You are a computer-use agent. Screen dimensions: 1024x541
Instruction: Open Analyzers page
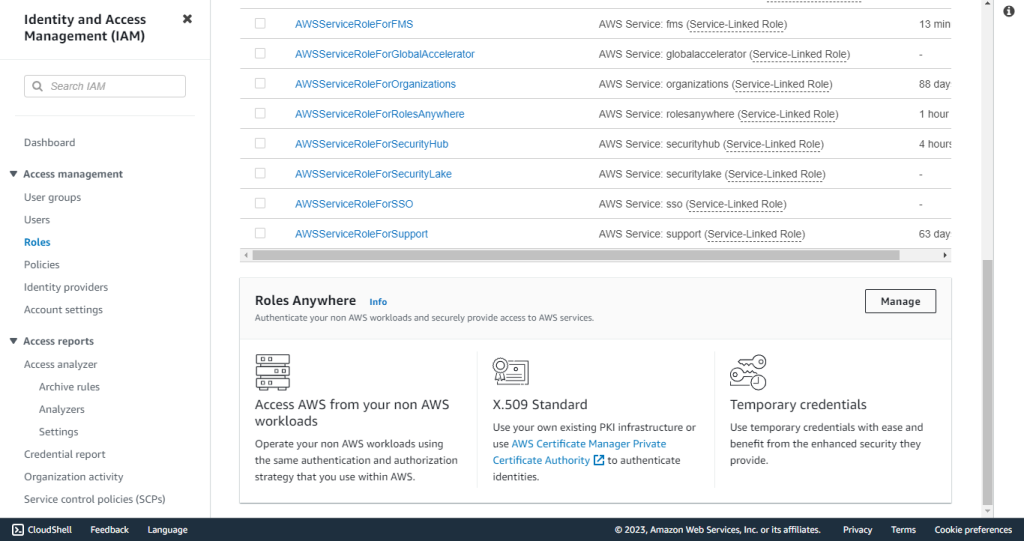61,410
